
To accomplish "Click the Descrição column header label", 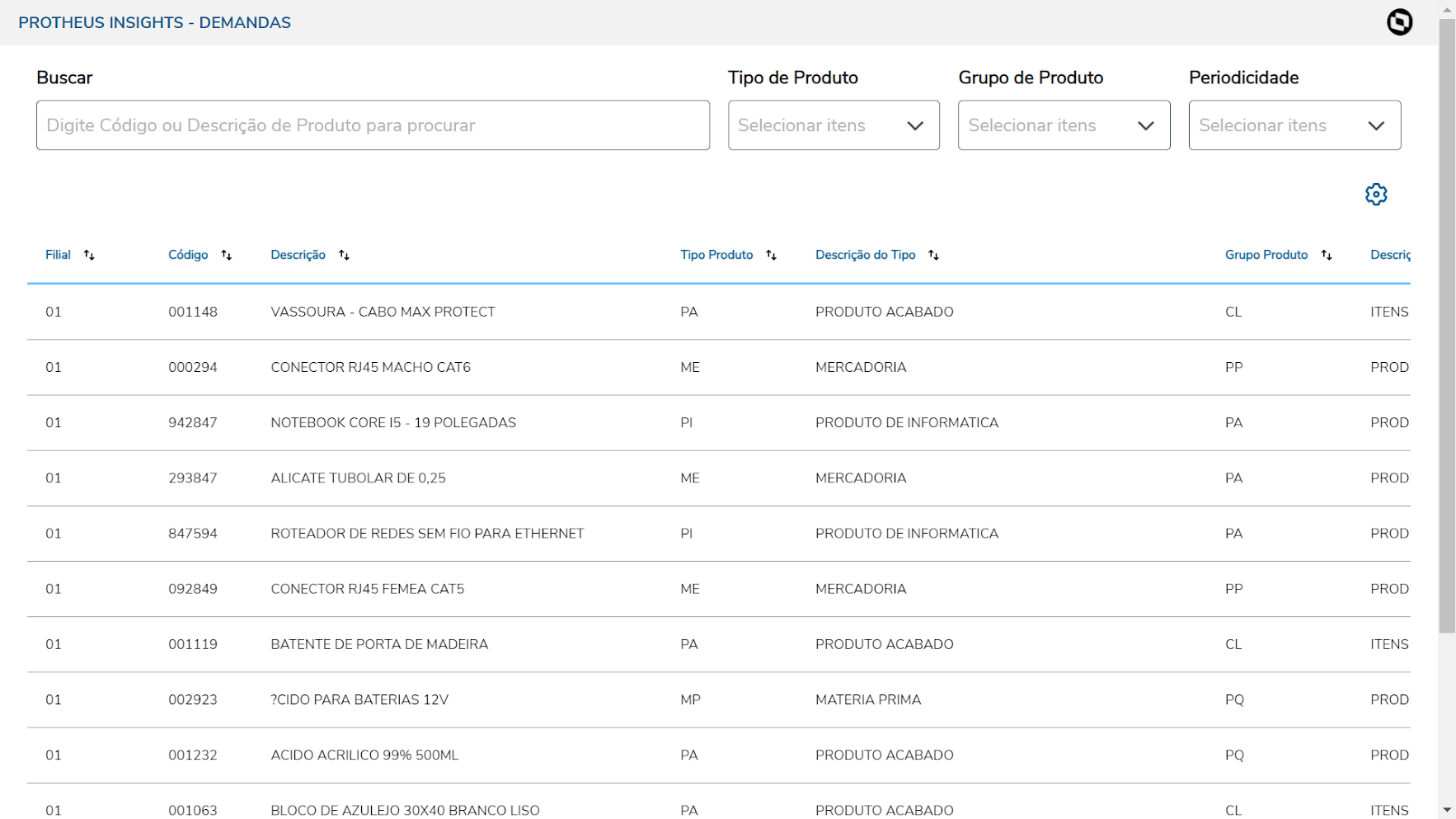I will (298, 256).
